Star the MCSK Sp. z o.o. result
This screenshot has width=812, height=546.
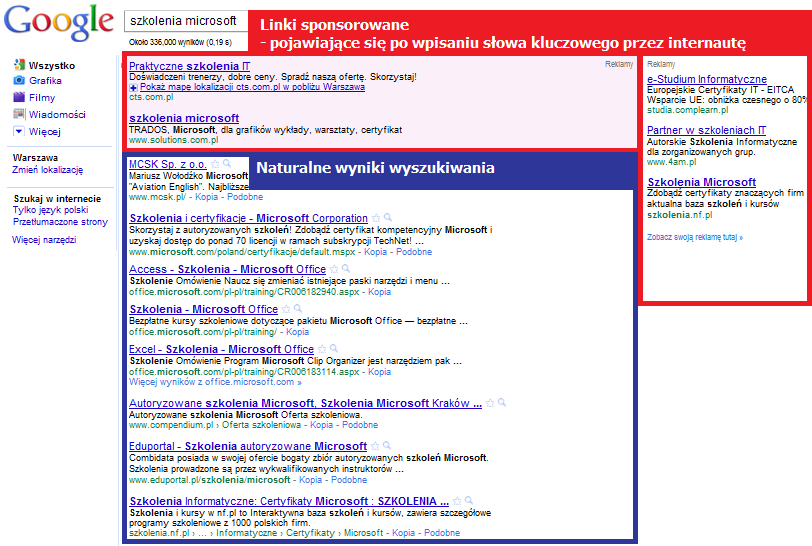(x=215, y=164)
